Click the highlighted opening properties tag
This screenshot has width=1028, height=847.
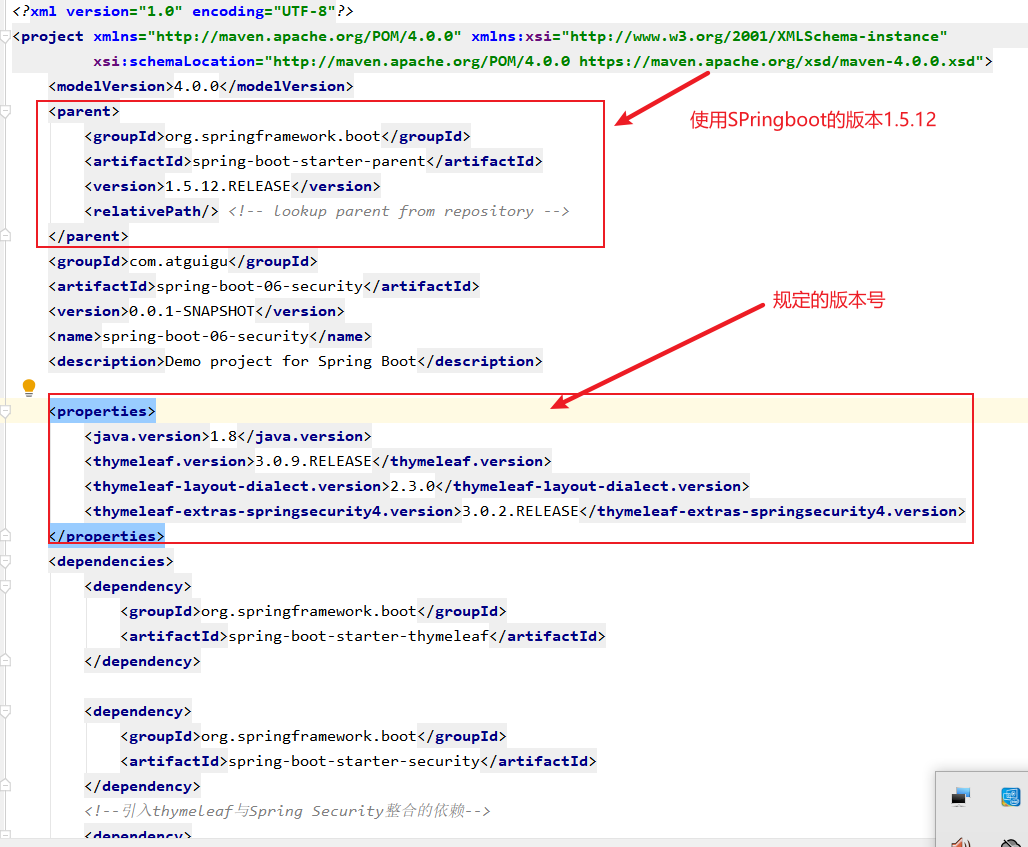(x=102, y=412)
